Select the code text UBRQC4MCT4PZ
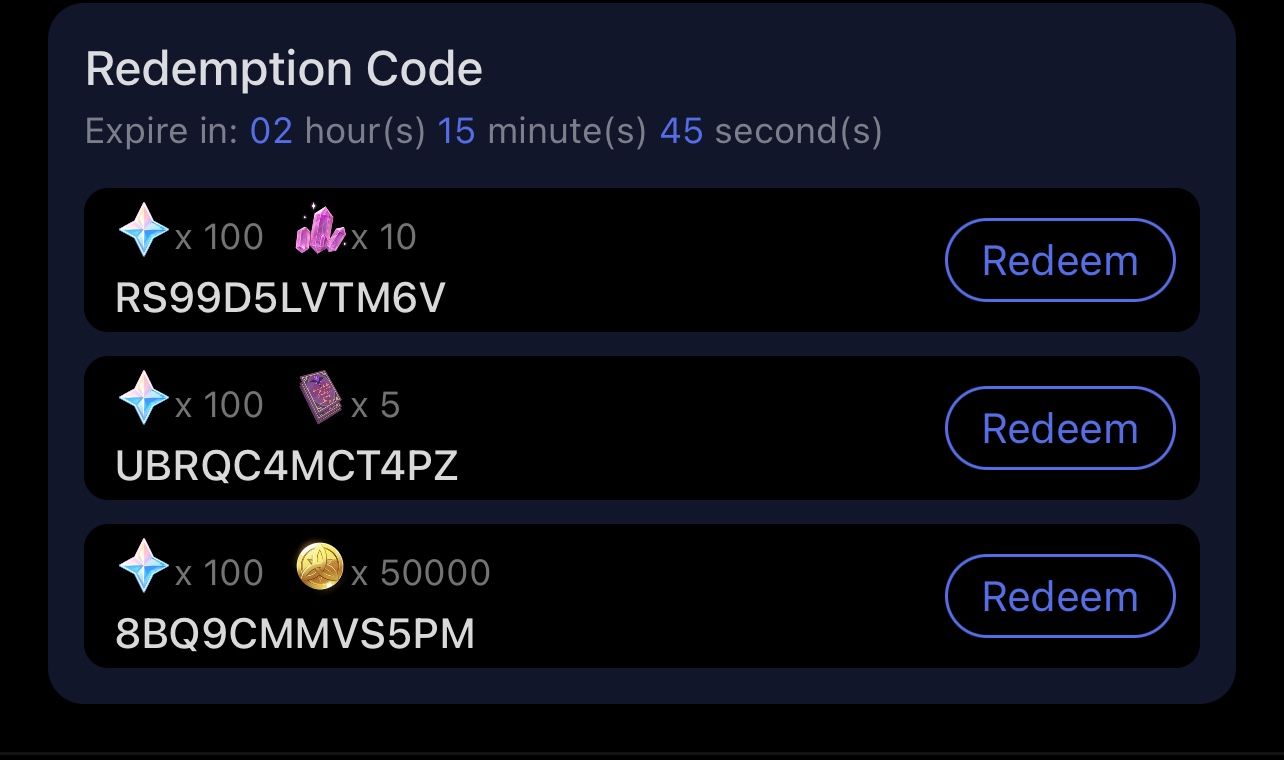This screenshot has width=1284, height=760. pos(286,466)
